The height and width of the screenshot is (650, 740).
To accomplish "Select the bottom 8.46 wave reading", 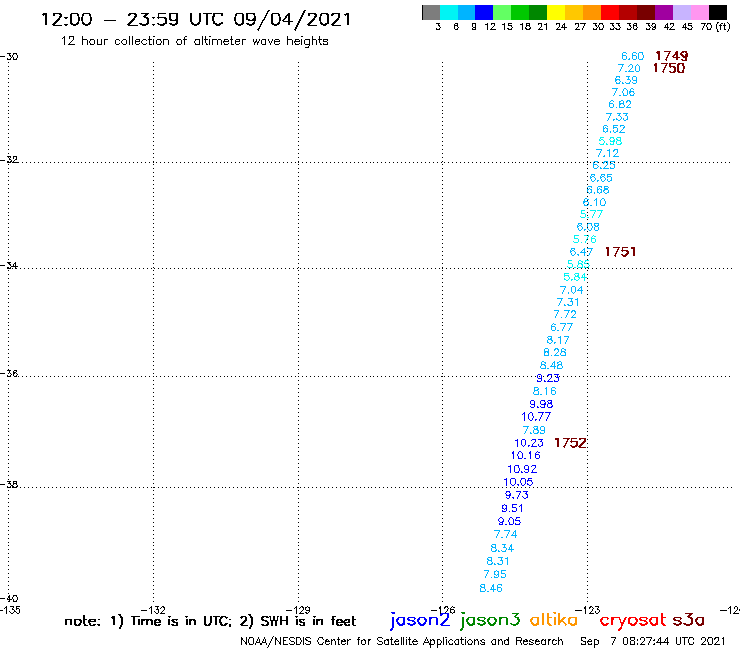I will click(x=491, y=588).
